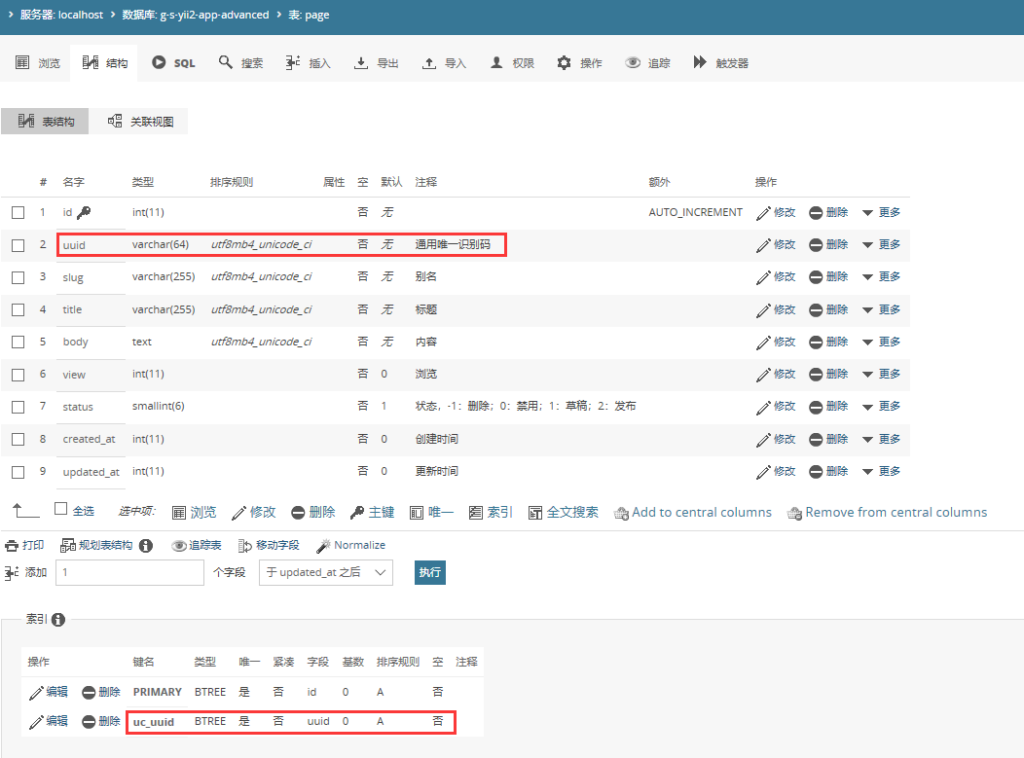Check the checkbox for the id column
This screenshot has width=1024, height=758.
coord(18,213)
